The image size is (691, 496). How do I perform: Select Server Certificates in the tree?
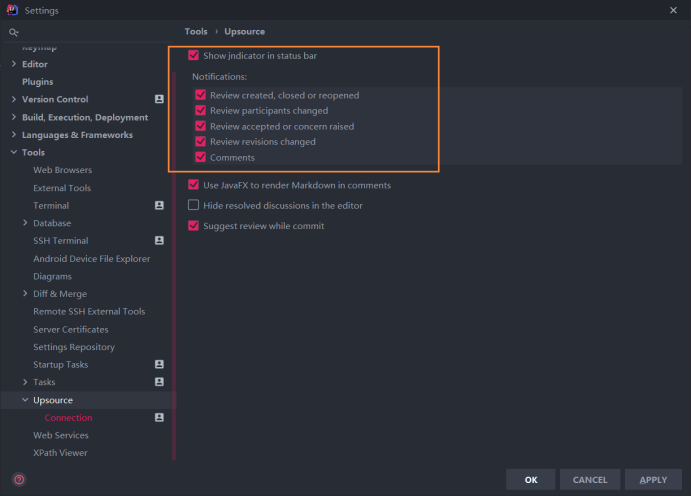click(x=71, y=329)
